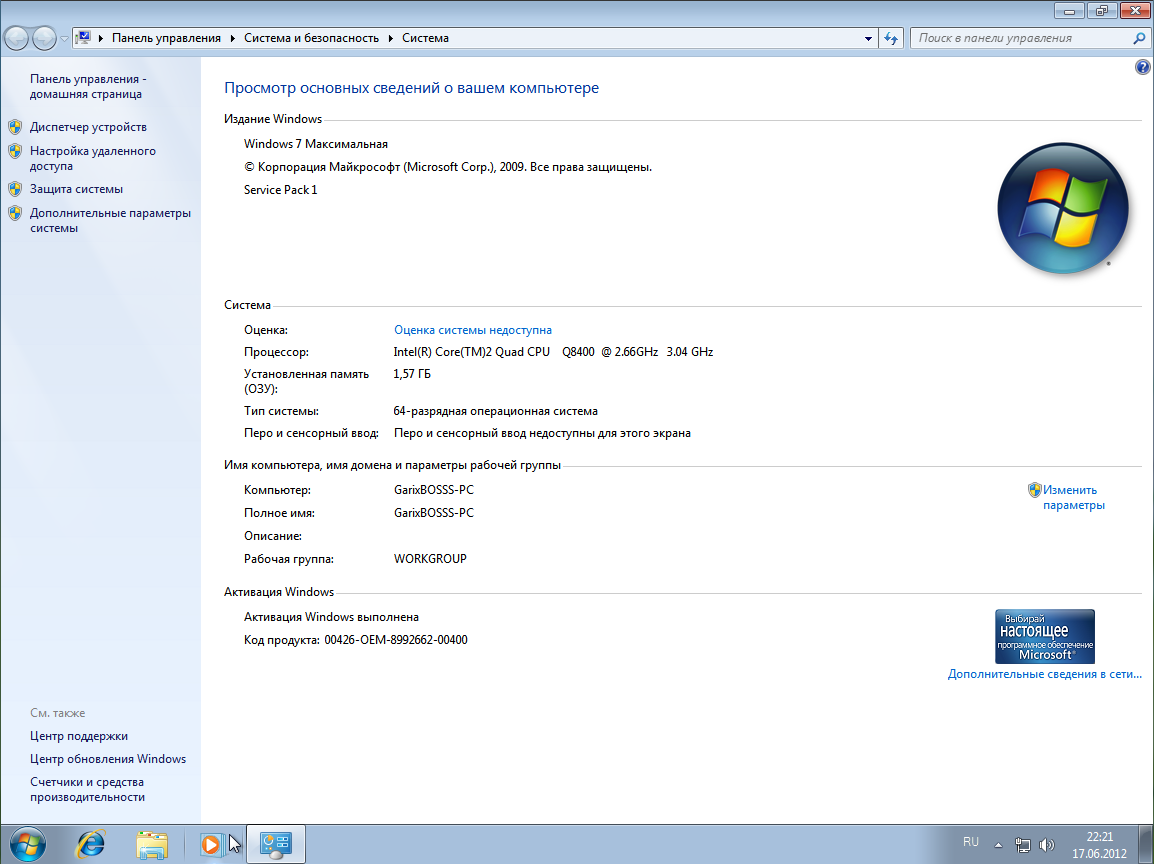Expand arrow after Система и безопасность breadcrumb
The image size is (1154, 864).
click(391, 38)
